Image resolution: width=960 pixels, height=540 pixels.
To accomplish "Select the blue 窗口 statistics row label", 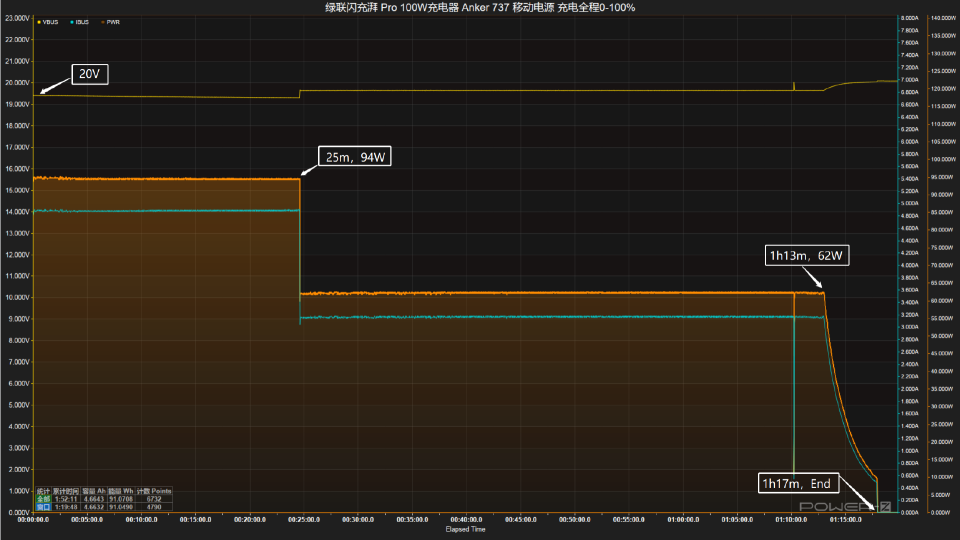I will coord(43,507).
